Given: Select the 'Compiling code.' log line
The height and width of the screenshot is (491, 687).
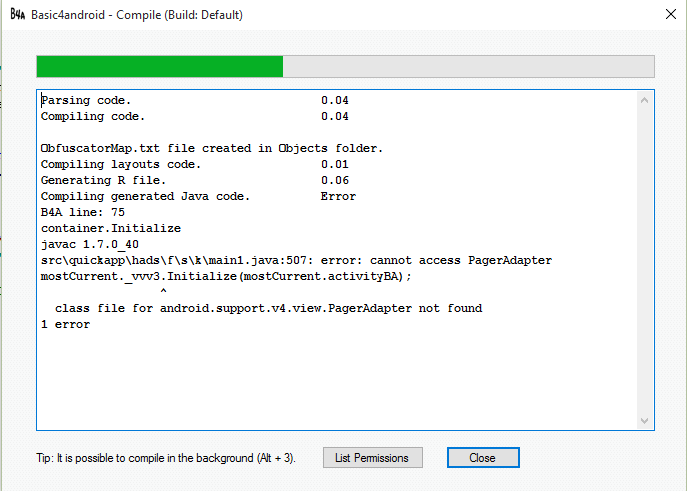Looking at the screenshot, I should pyautogui.click(x=93, y=117).
